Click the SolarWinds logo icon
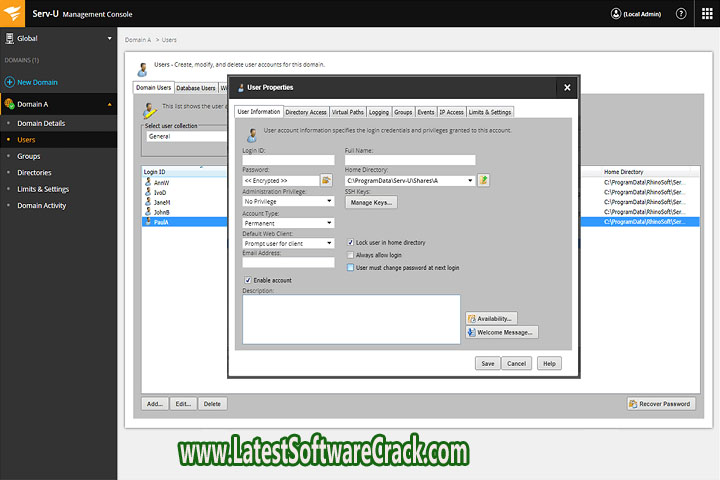 12,13
